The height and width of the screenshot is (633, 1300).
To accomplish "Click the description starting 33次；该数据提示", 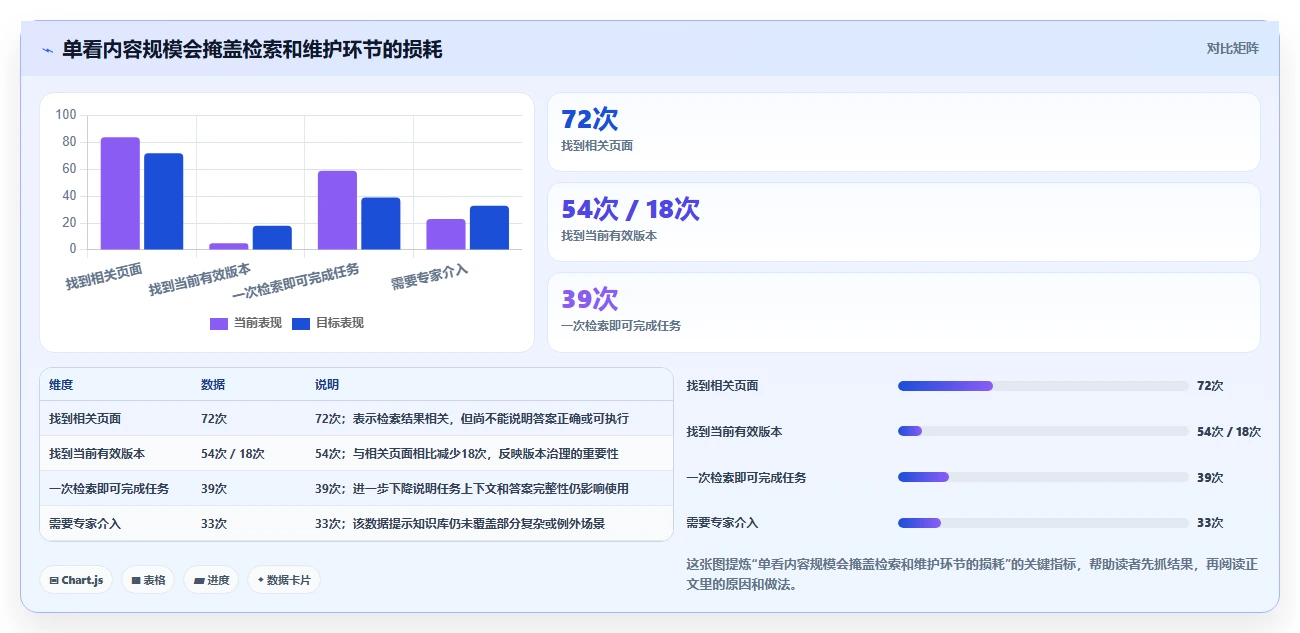I will (460, 524).
